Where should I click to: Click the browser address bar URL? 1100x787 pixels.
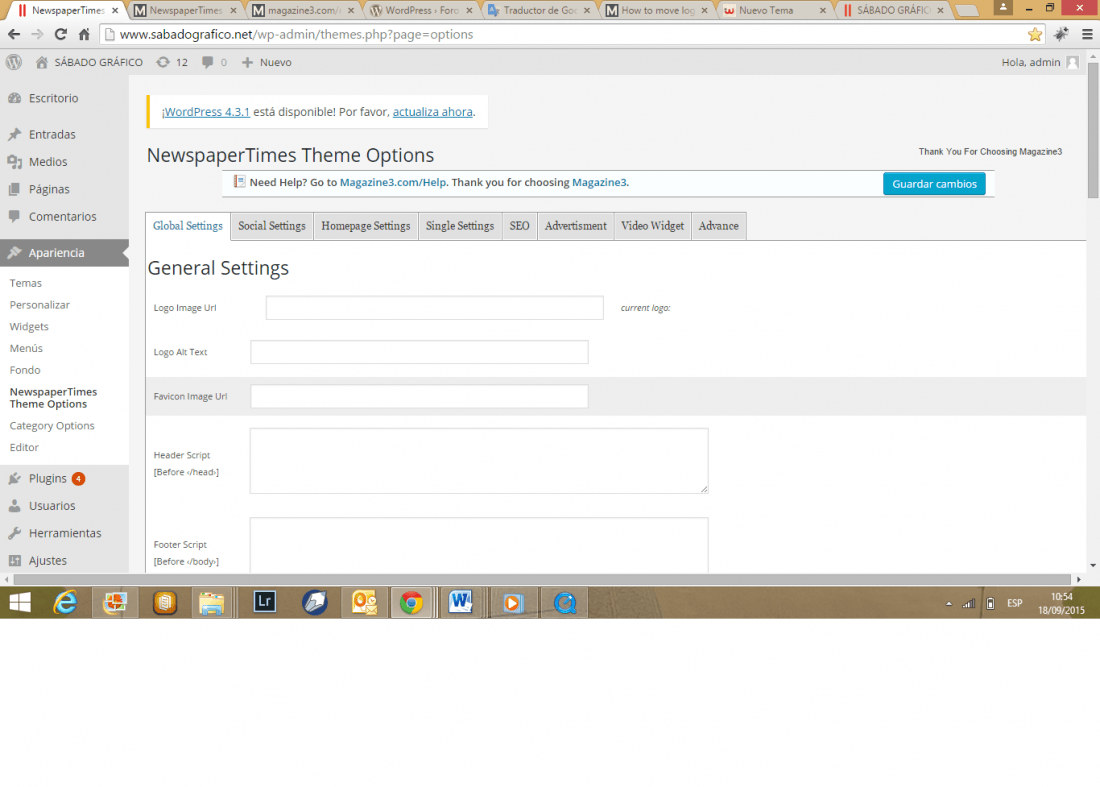[x=296, y=34]
